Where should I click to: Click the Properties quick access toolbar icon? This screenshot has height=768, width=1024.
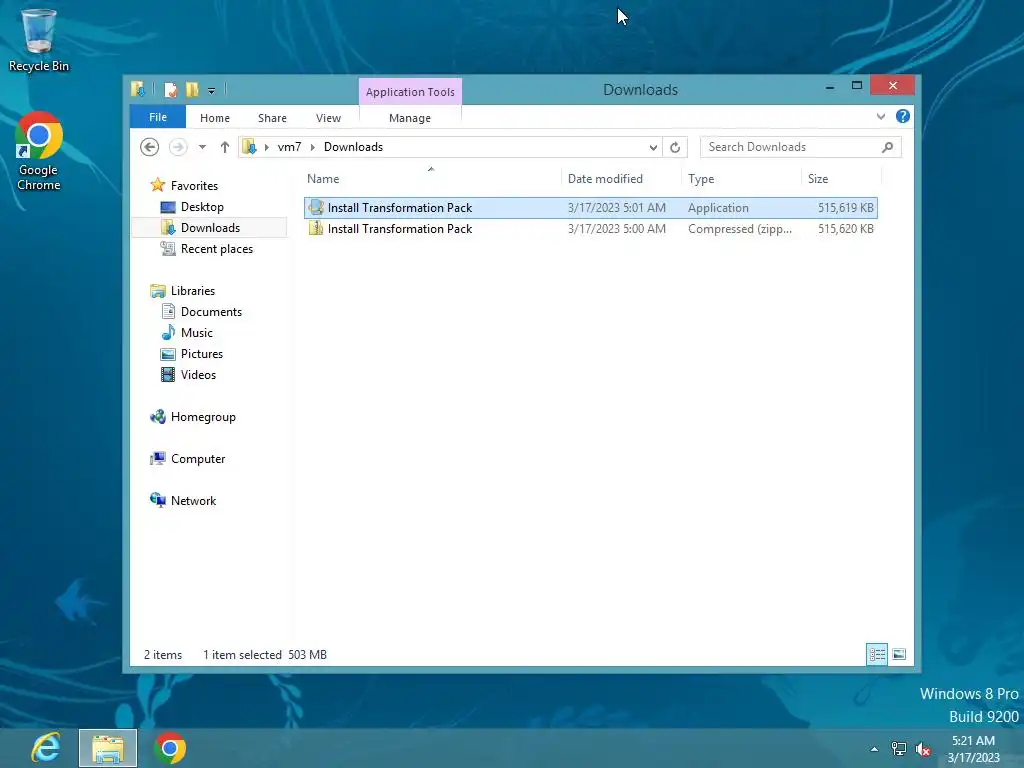click(170, 89)
